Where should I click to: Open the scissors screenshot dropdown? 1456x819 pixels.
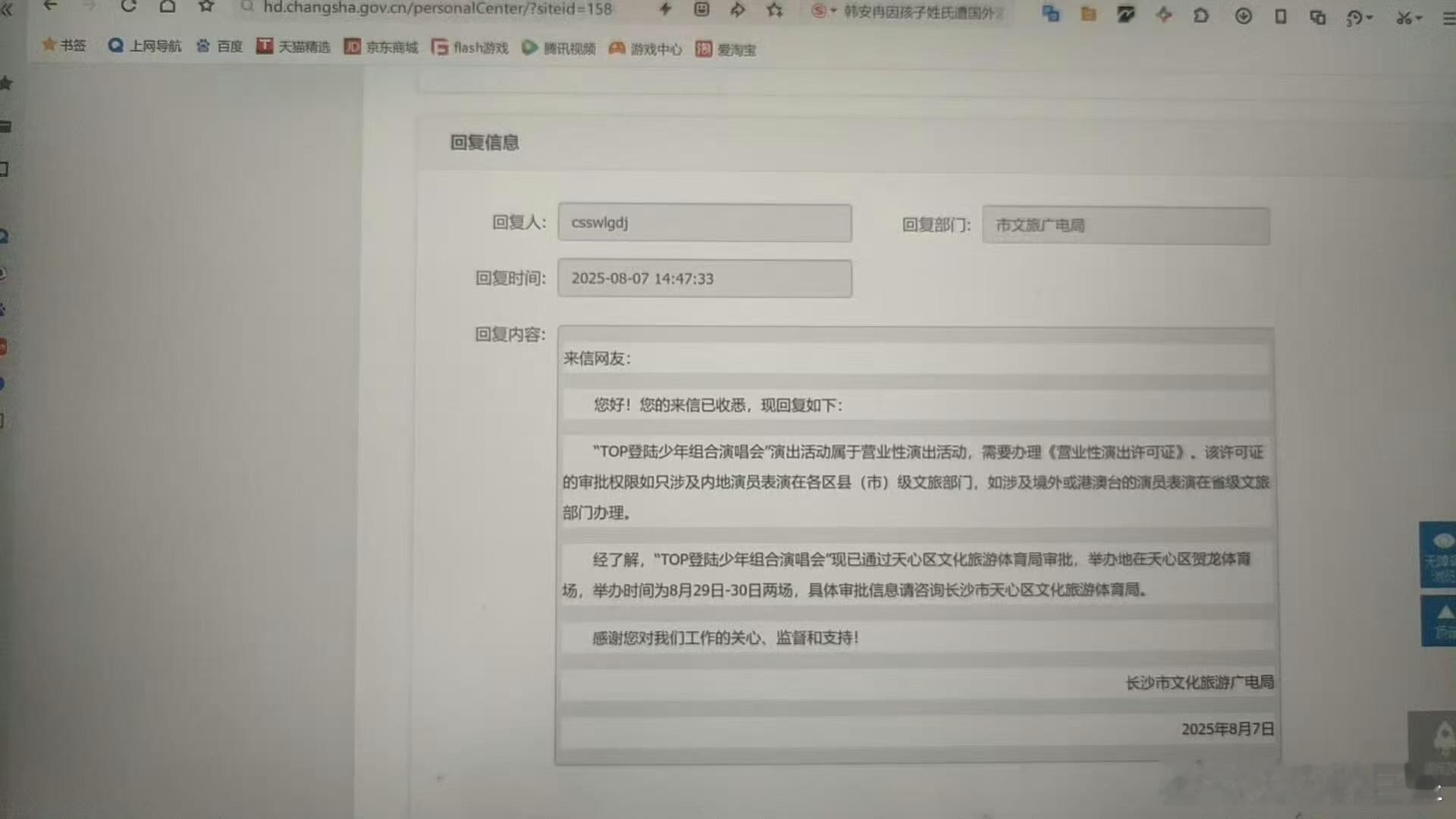[1409, 18]
